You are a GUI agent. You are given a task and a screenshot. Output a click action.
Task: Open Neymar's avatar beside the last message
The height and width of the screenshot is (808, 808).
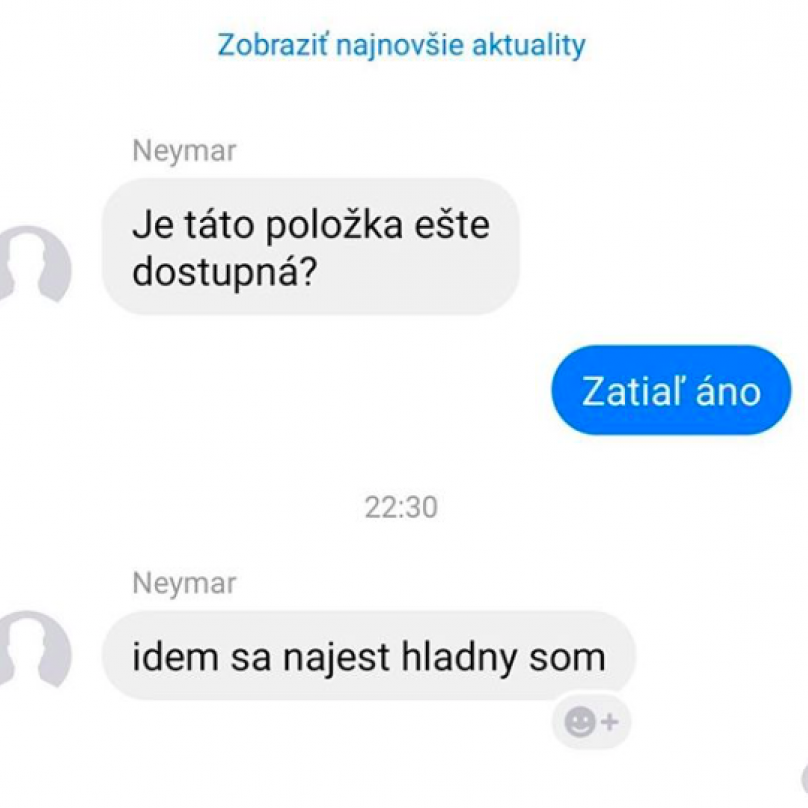point(34,649)
